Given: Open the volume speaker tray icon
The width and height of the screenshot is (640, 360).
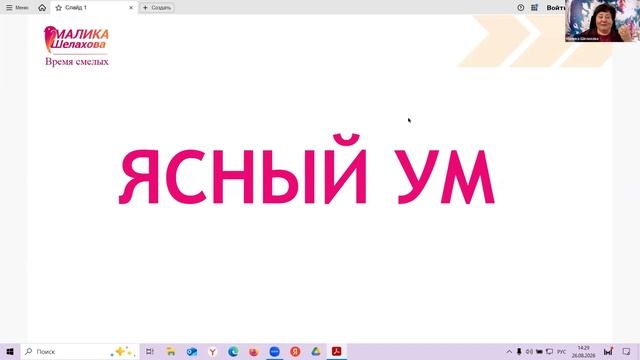Looking at the screenshot, I should (529, 351).
